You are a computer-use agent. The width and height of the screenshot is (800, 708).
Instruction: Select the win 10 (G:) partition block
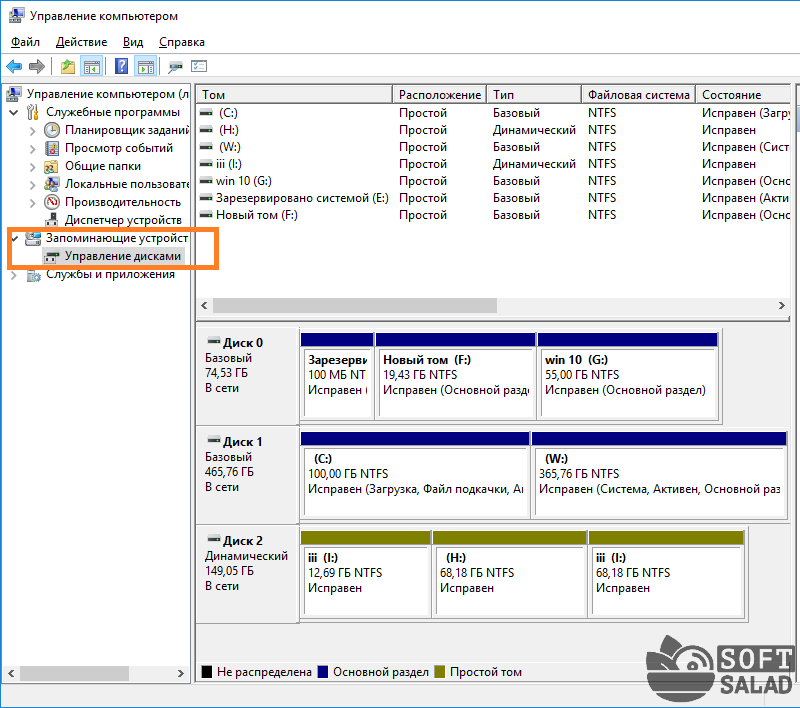coord(628,376)
